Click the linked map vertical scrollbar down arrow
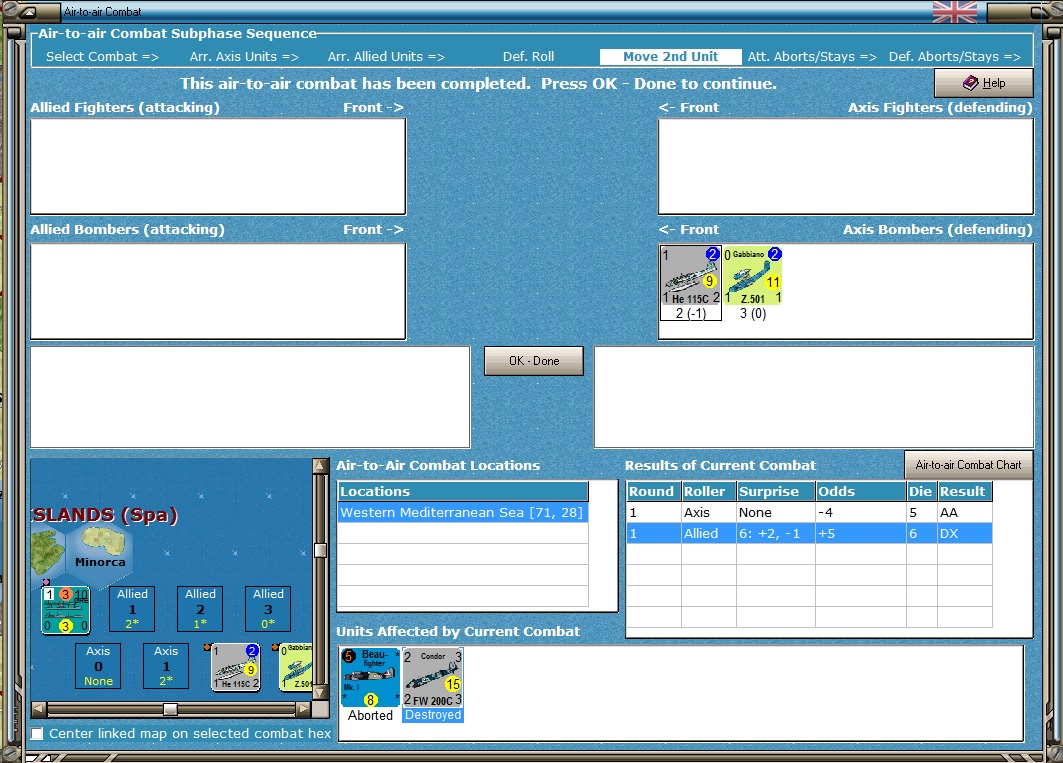 coord(320,692)
